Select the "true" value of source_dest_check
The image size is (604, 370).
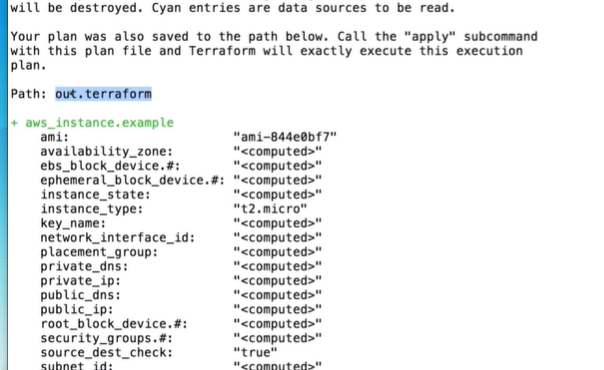coord(255,353)
